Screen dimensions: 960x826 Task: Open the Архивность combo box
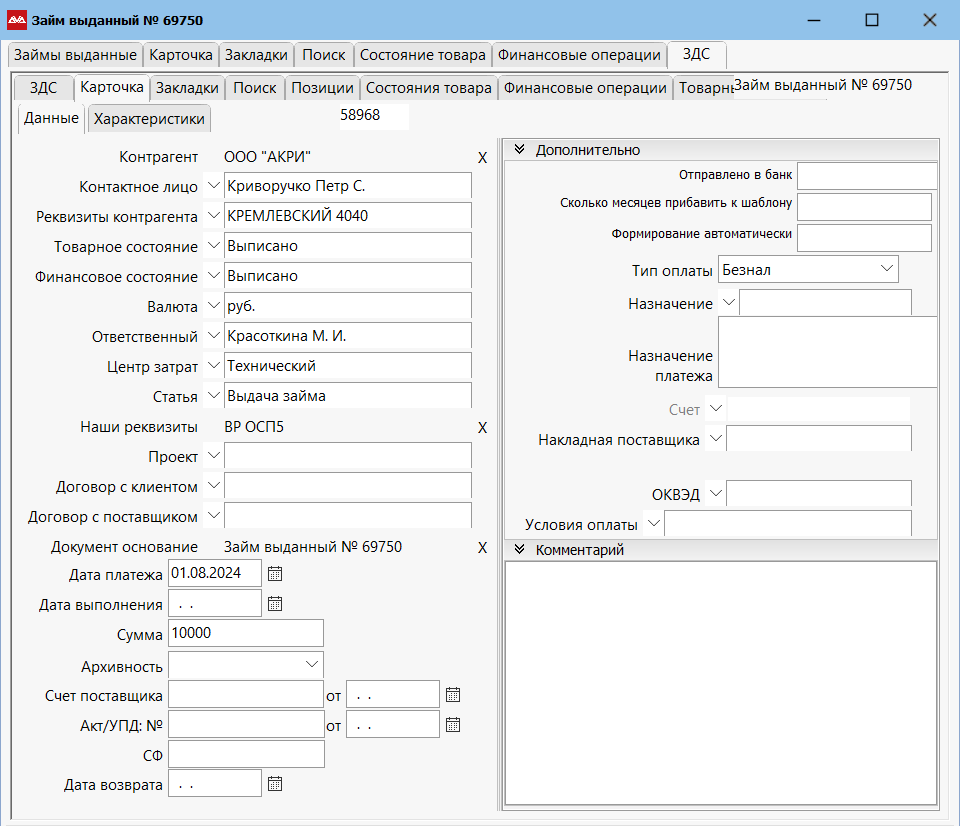point(246,665)
